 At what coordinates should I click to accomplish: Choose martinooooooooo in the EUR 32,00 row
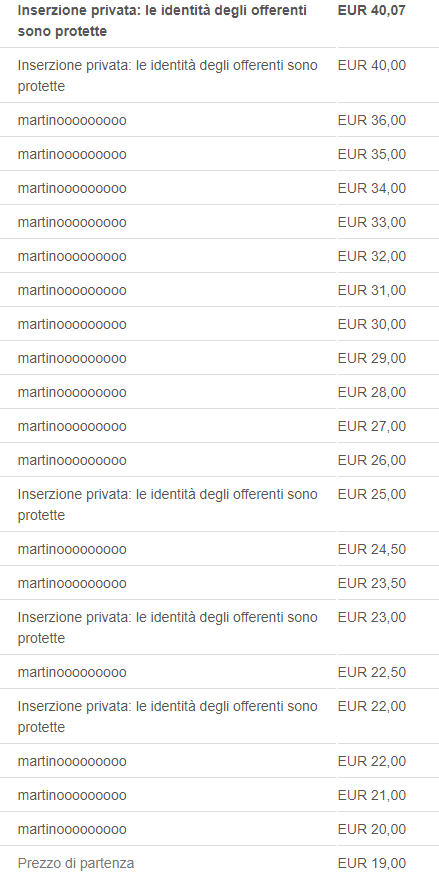pos(71,256)
